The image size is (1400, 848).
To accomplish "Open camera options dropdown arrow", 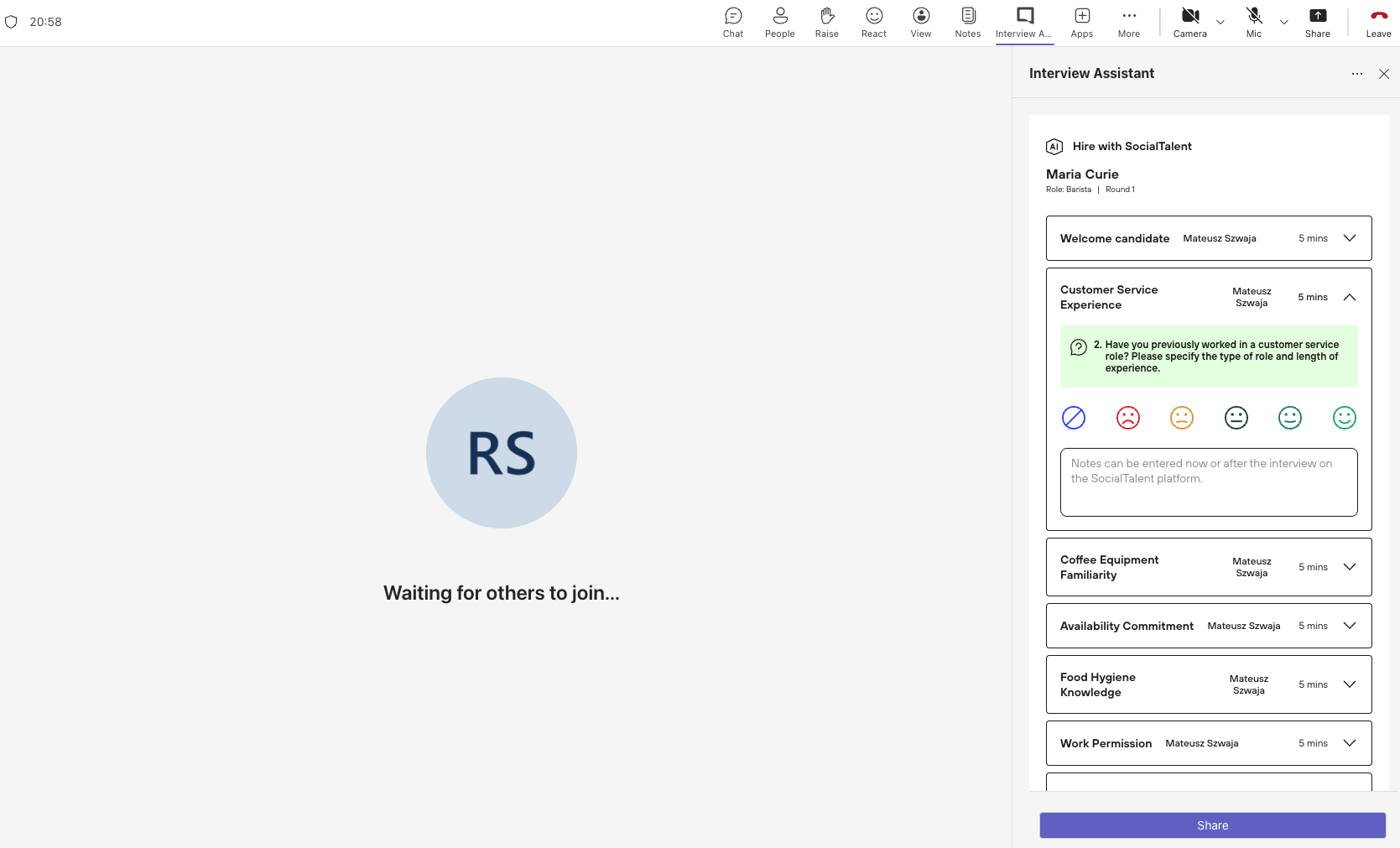I will pos(1220,23).
